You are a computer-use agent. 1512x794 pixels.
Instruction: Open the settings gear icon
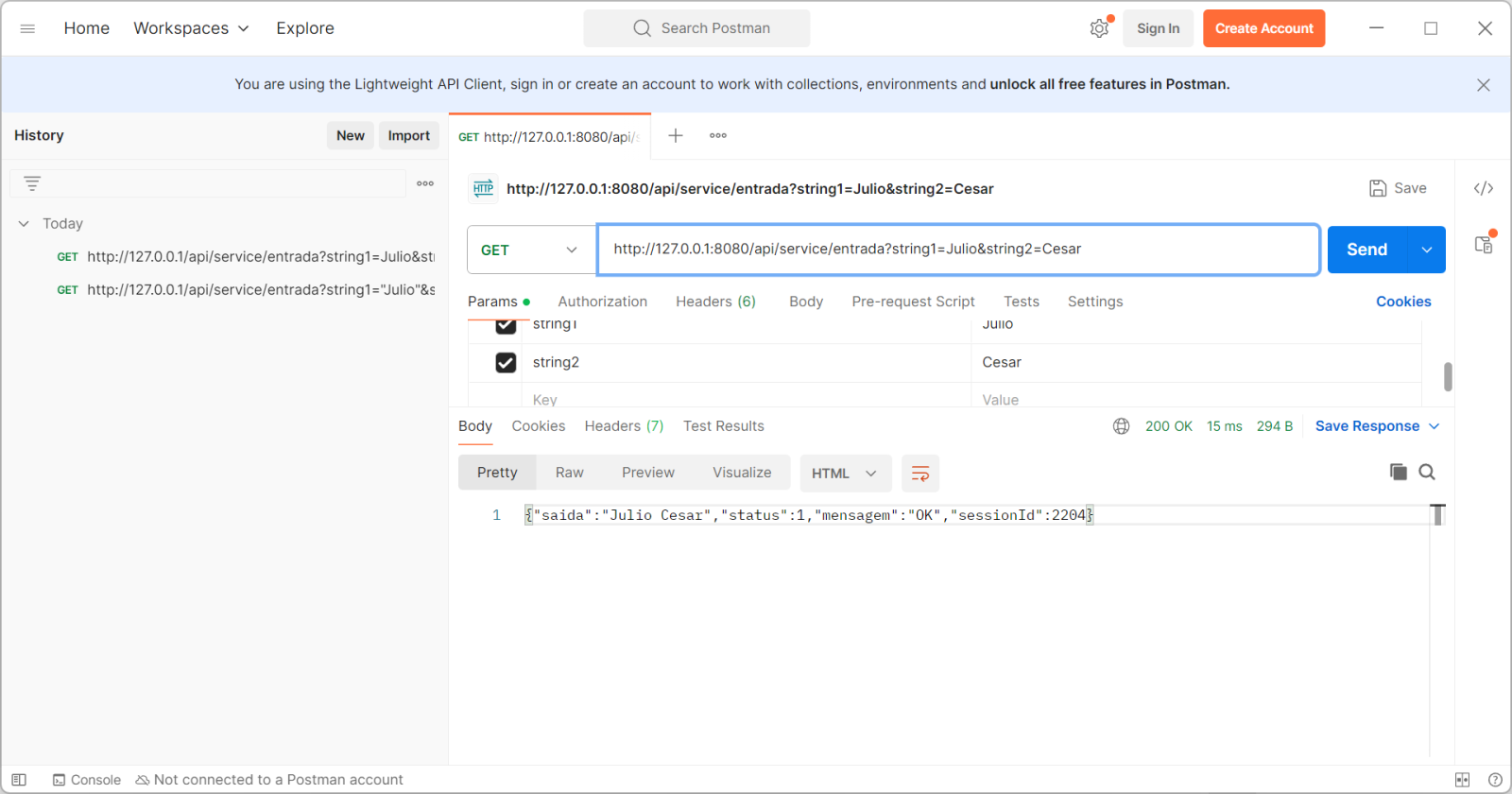(1098, 28)
